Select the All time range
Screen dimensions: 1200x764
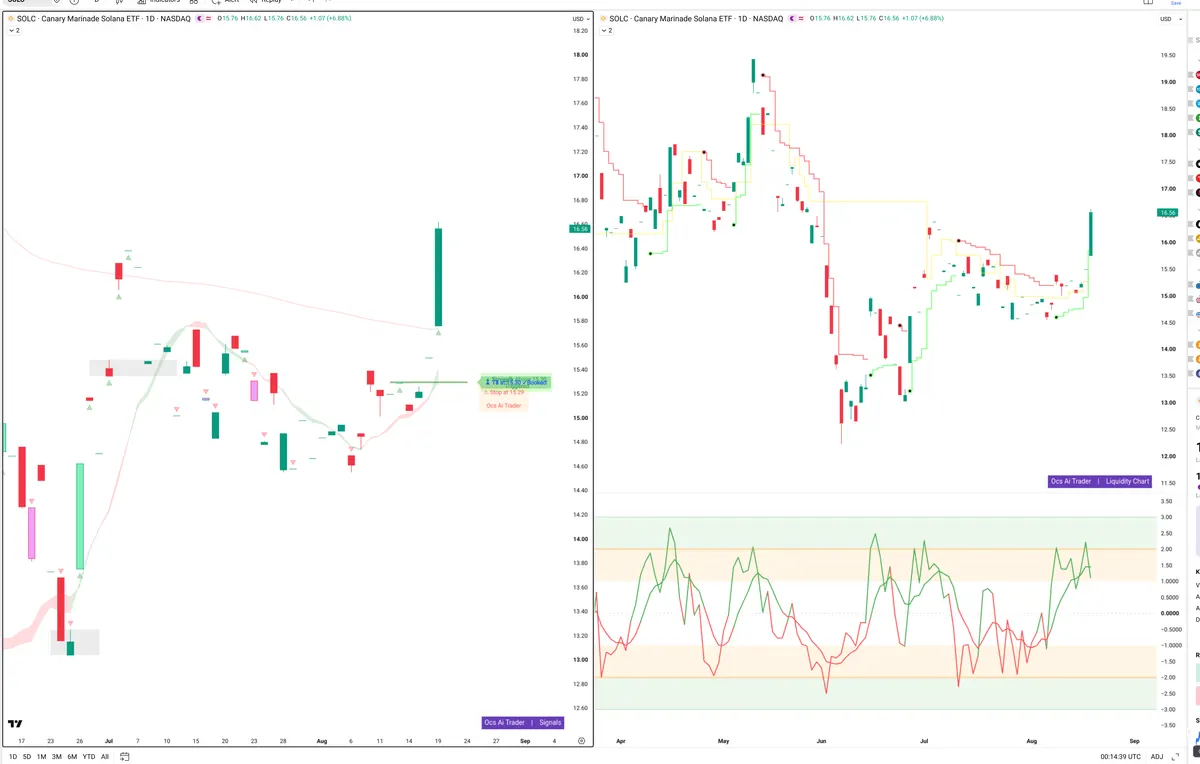point(105,757)
